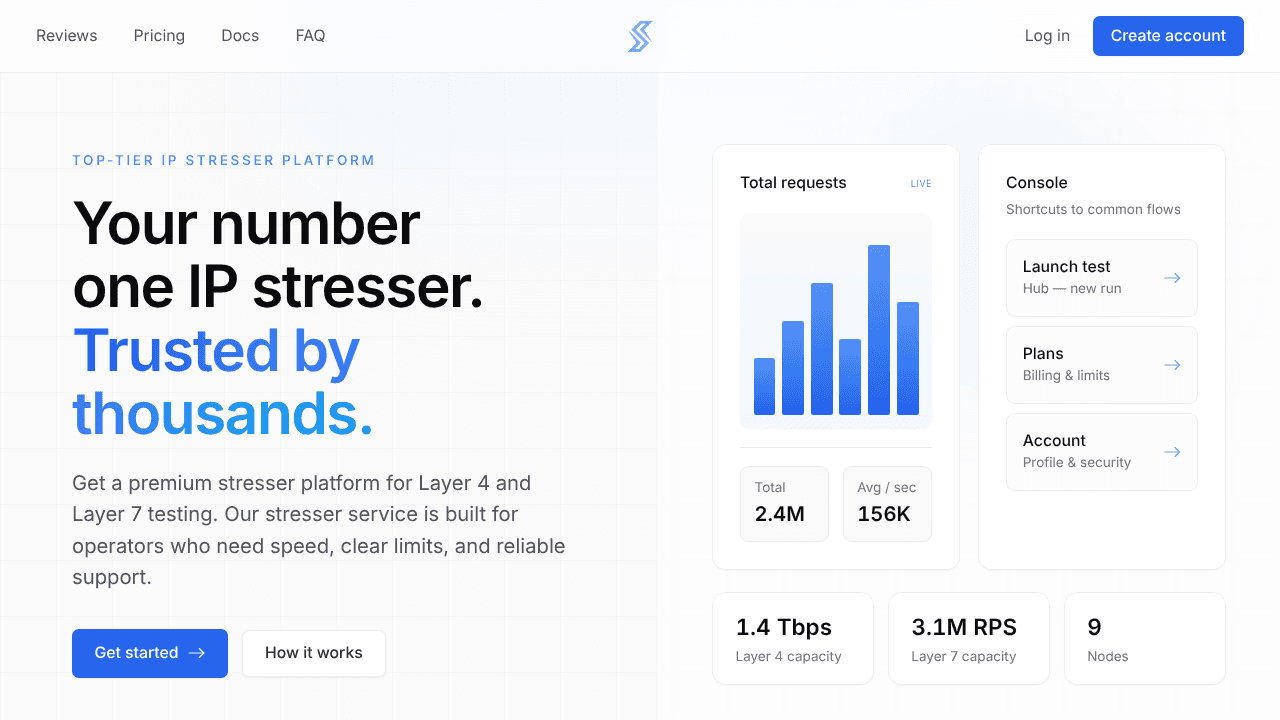Go to the Pricing page
The image size is (1280, 720).
[x=159, y=36]
